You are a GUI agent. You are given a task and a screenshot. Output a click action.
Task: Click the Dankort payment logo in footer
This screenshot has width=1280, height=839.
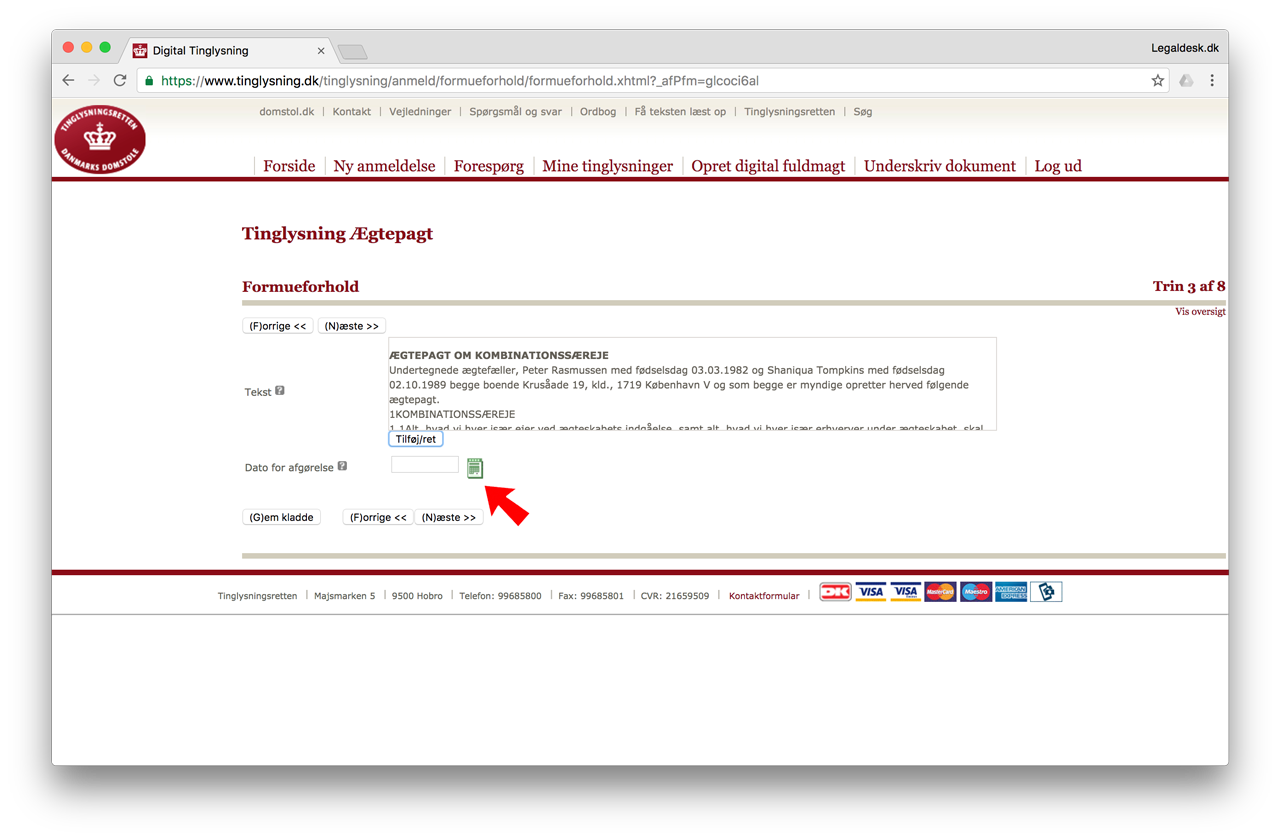pyautogui.click(x=835, y=592)
